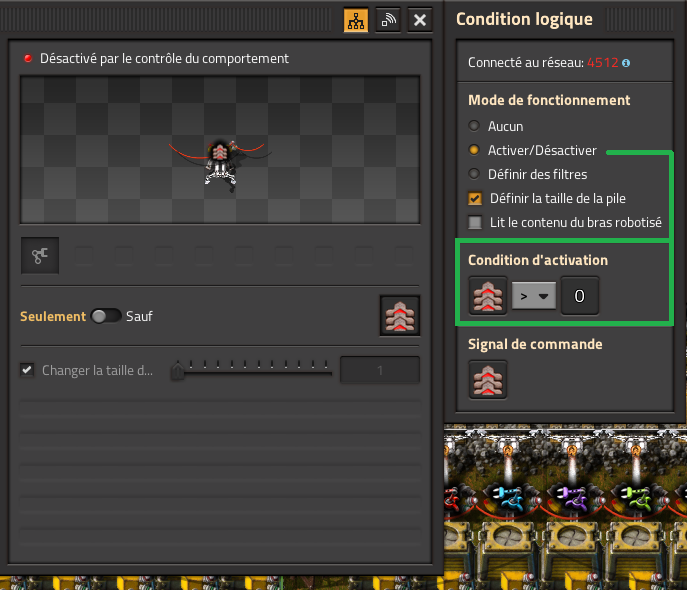Click the Condition d'activation heading
The image size is (687, 590).
538,260
